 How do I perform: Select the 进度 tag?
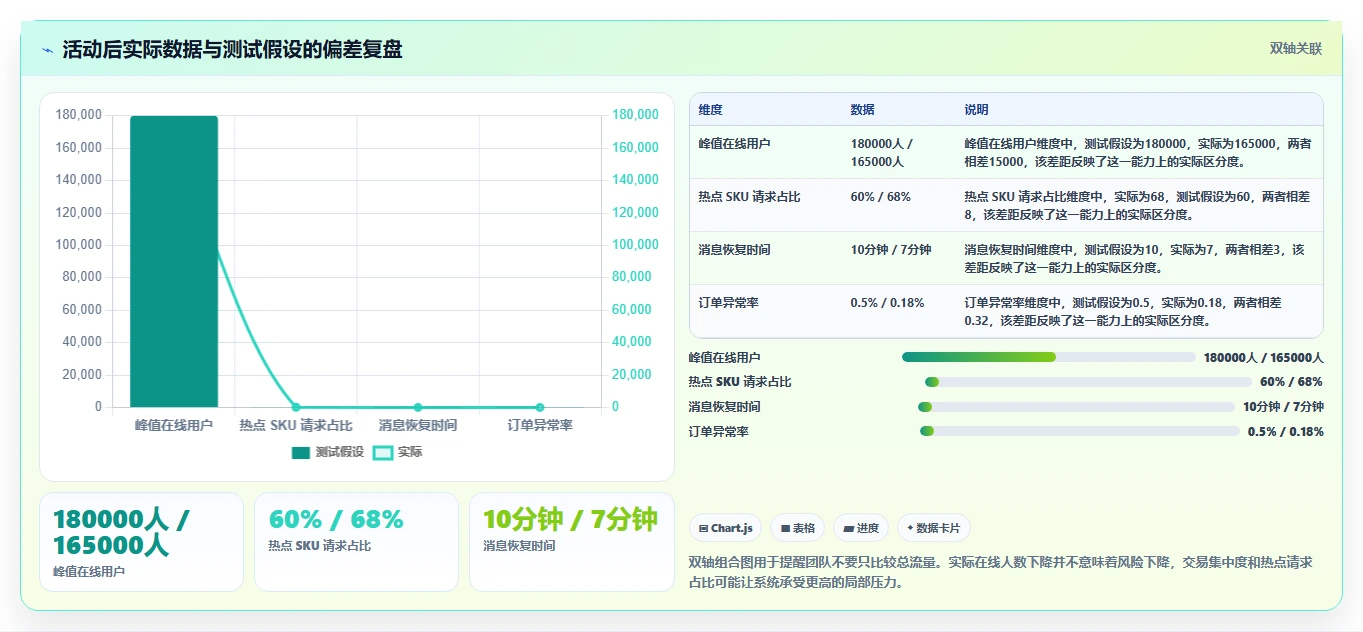(x=860, y=528)
